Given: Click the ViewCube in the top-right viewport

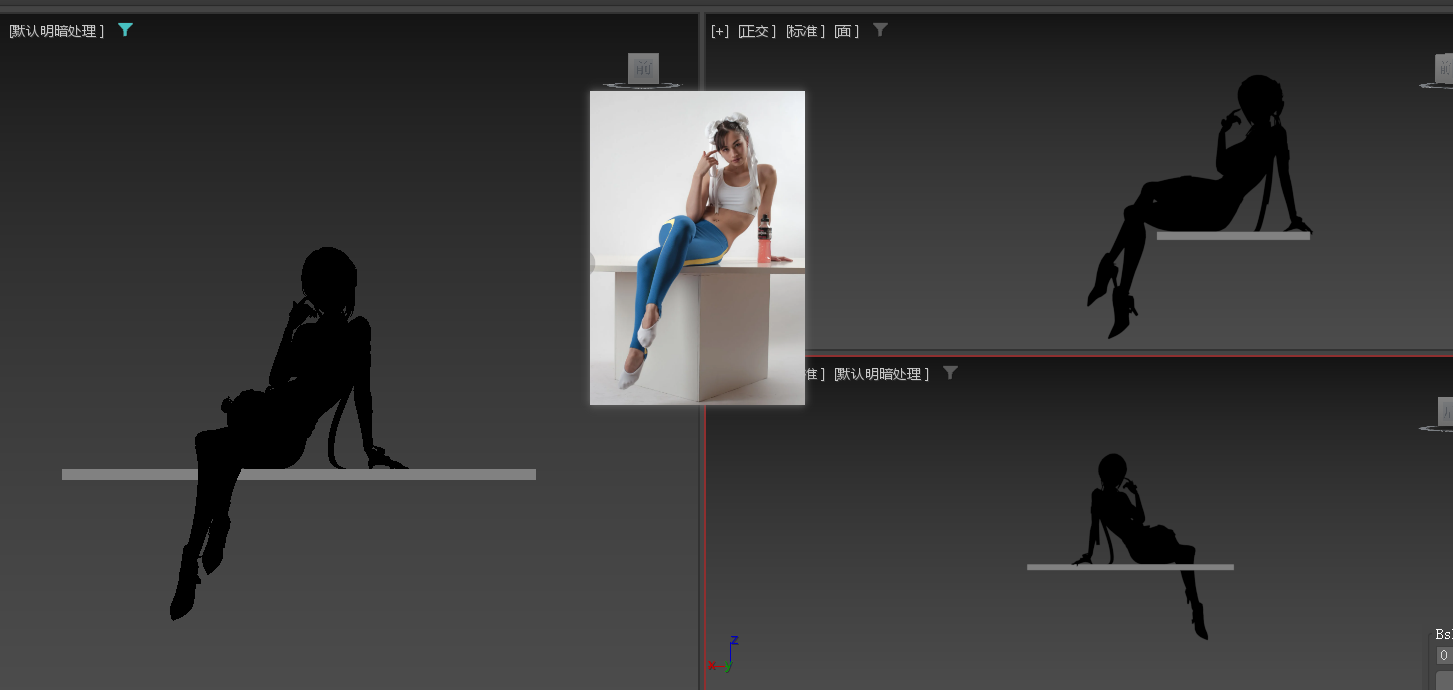Looking at the screenshot, I should click(1443, 69).
